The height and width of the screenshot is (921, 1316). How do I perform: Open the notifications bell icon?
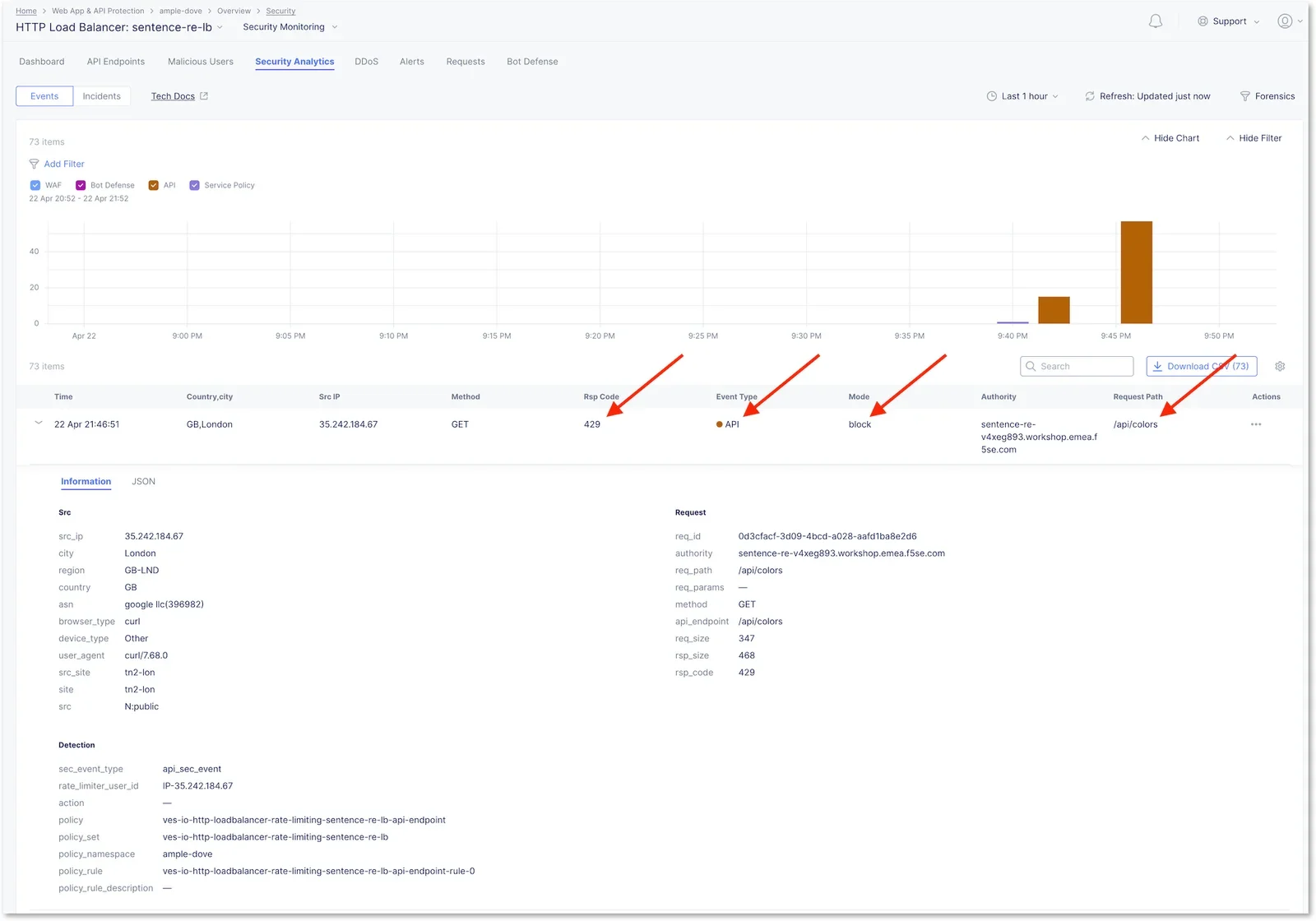(x=1156, y=21)
